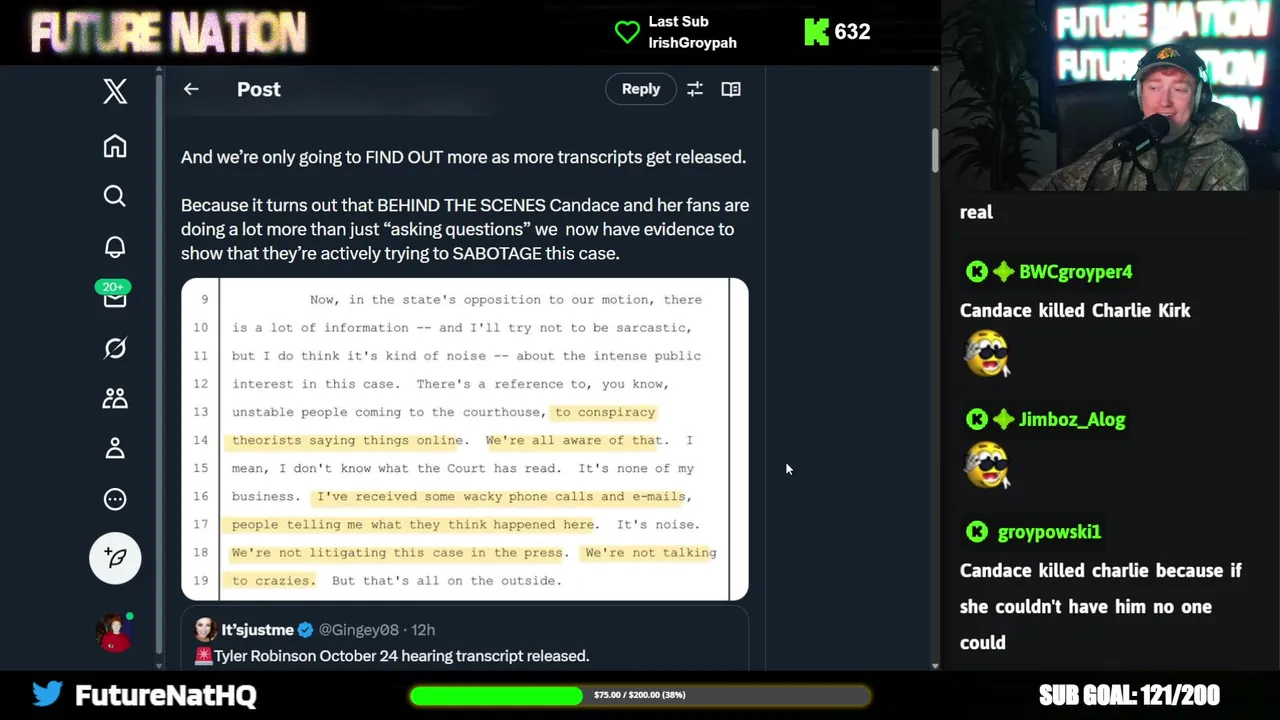1280x720 pixels.
Task: Go to Home in the X sidebar
Action: click(x=115, y=146)
